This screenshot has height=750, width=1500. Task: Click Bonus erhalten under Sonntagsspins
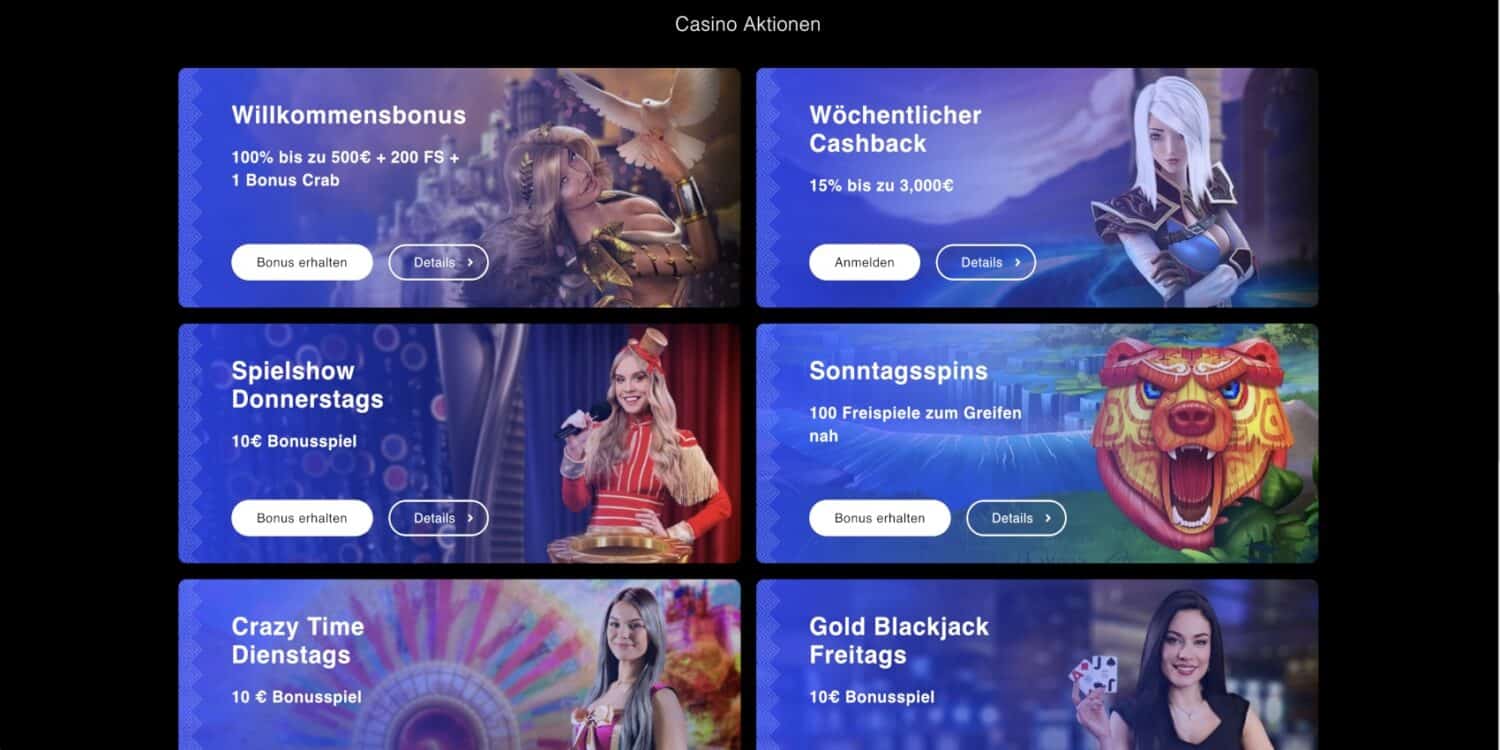coord(879,518)
